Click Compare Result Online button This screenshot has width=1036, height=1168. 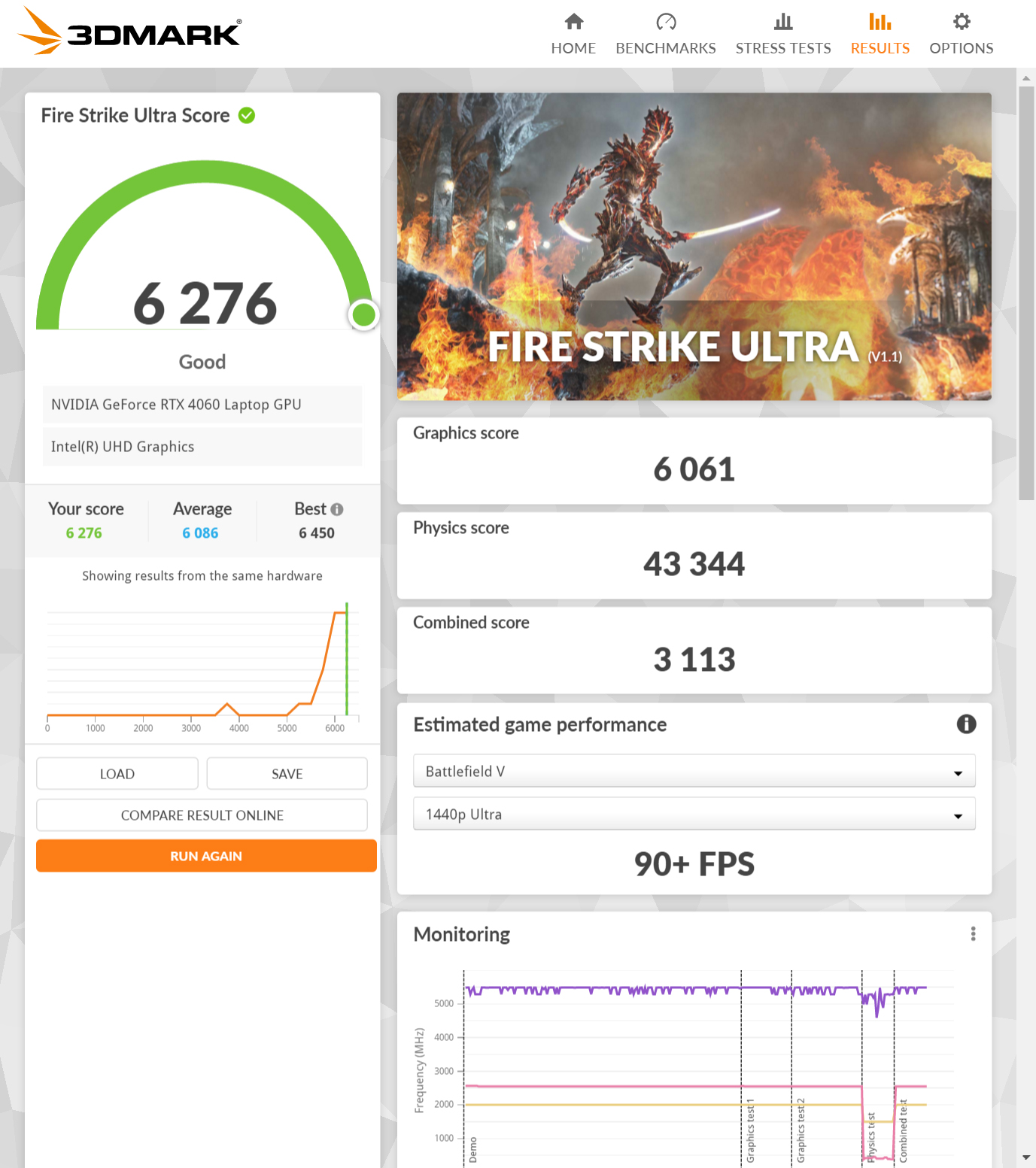tap(202, 815)
